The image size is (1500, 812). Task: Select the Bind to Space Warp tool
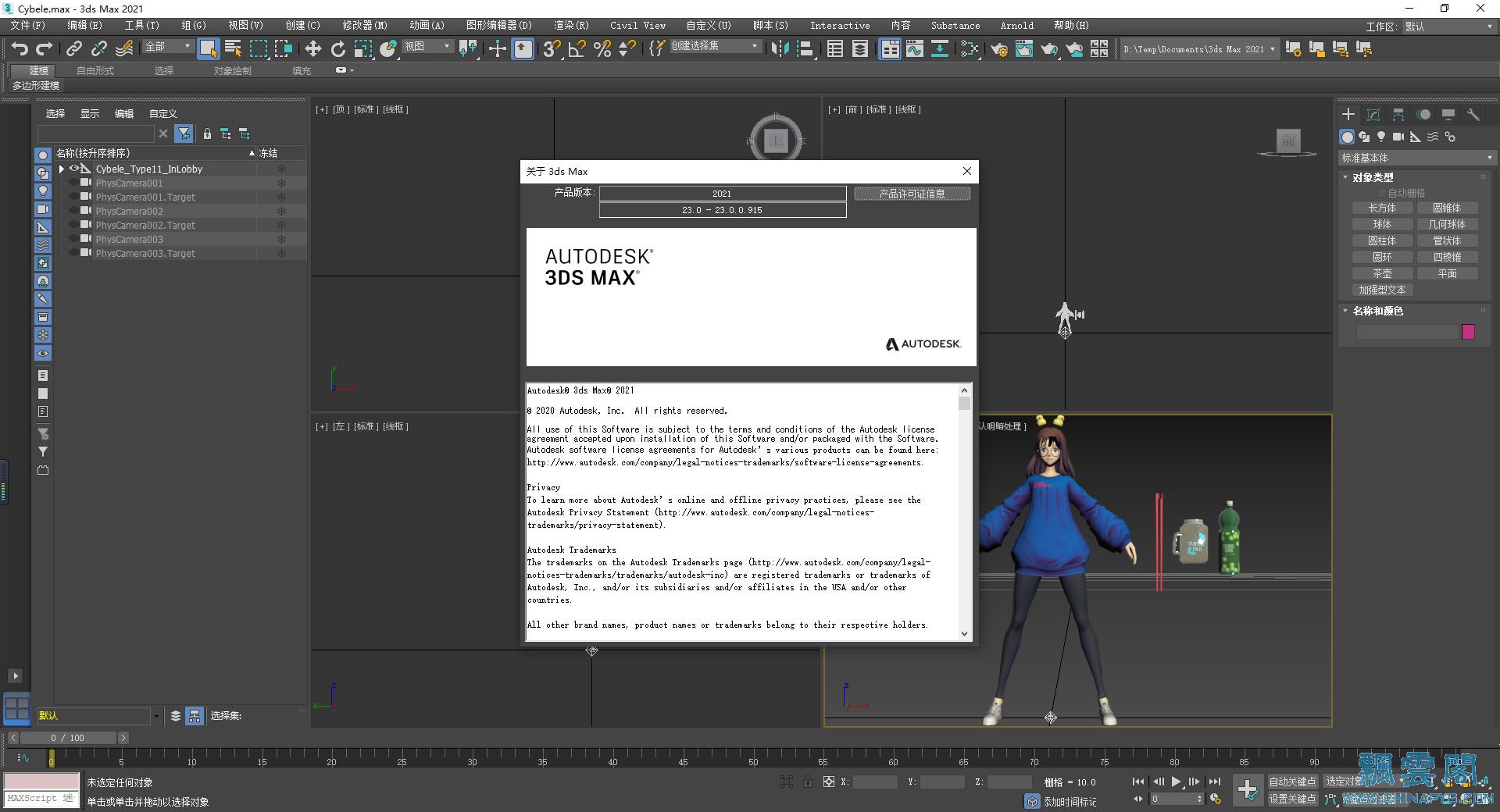pos(124,48)
